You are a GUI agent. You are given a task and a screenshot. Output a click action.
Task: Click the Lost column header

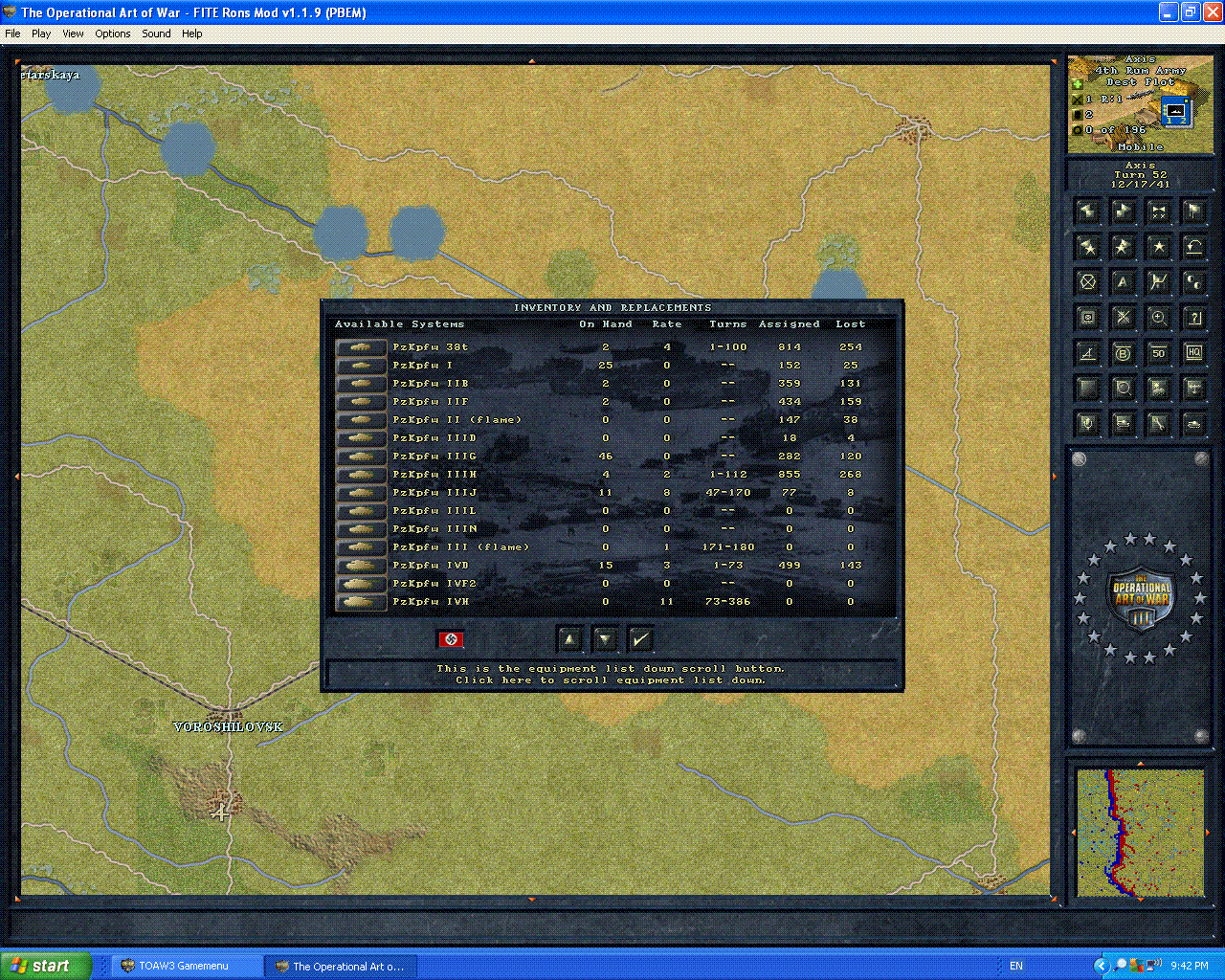850,324
